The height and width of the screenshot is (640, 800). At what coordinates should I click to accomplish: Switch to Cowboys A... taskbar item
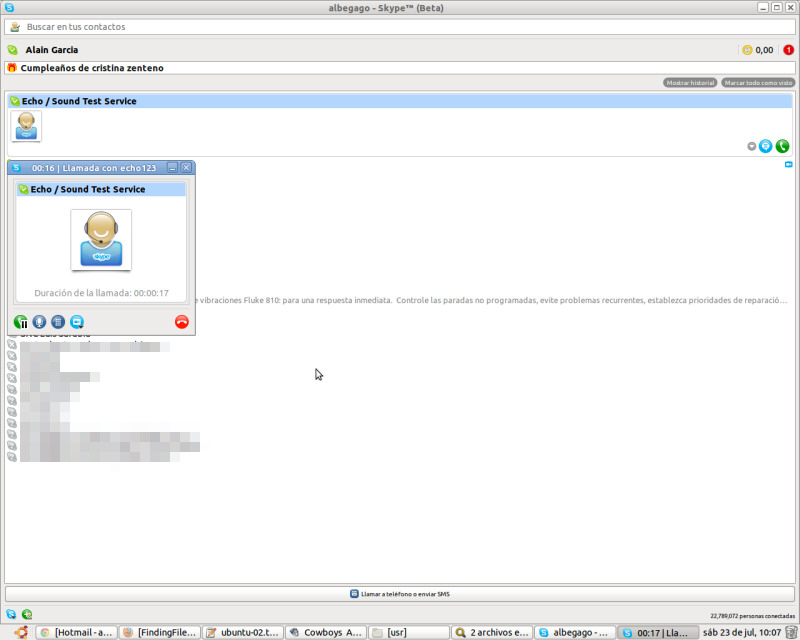[326, 632]
